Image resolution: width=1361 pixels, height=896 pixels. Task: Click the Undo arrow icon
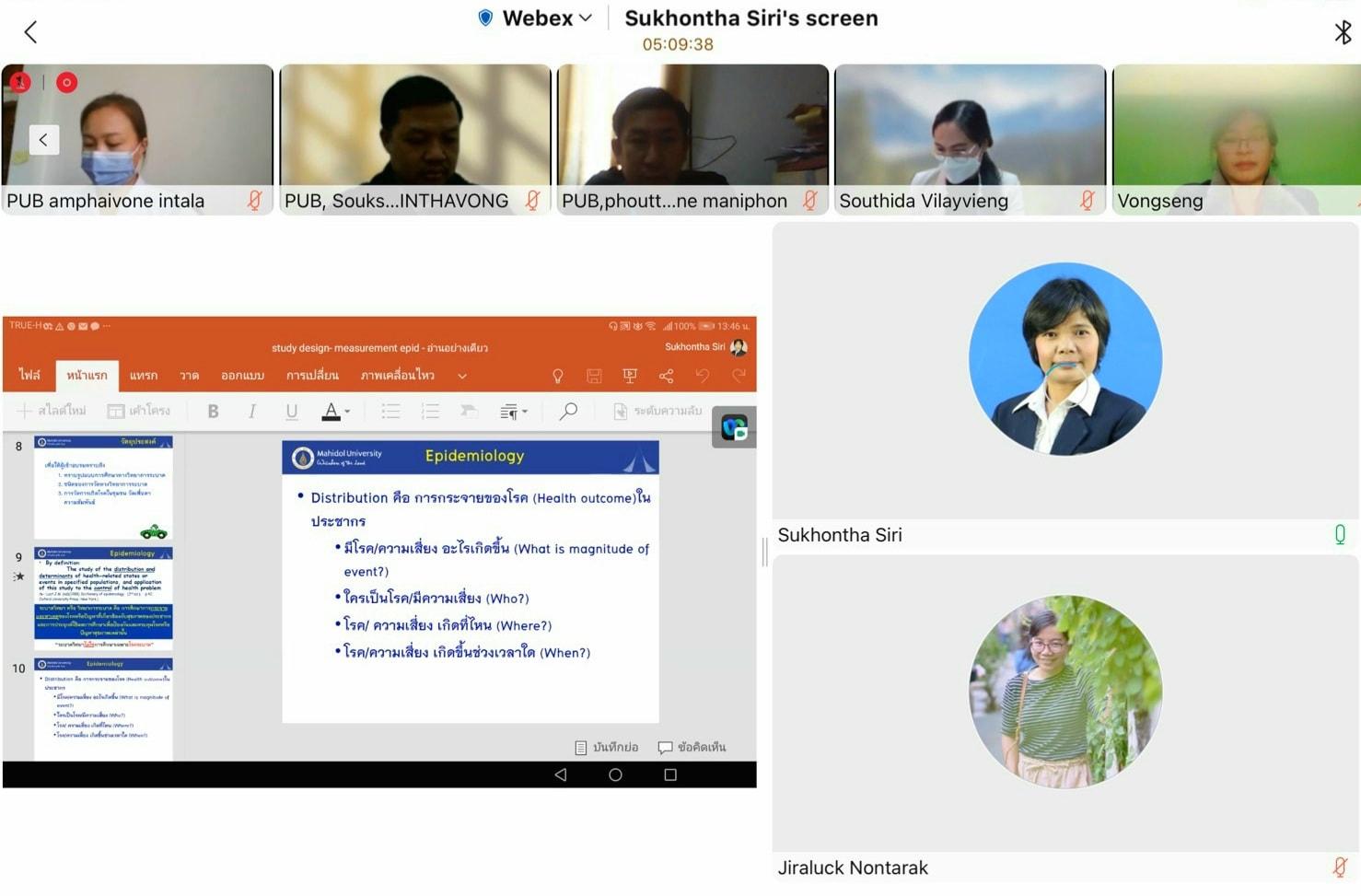(x=703, y=376)
